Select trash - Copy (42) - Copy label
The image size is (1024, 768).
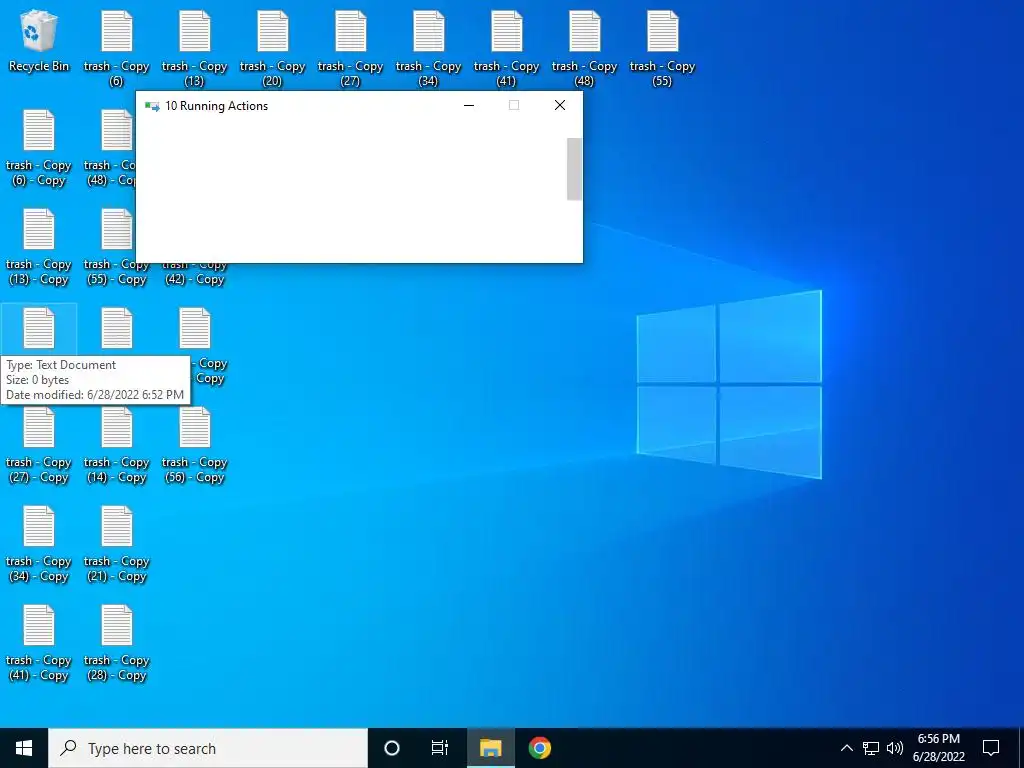(194, 273)
